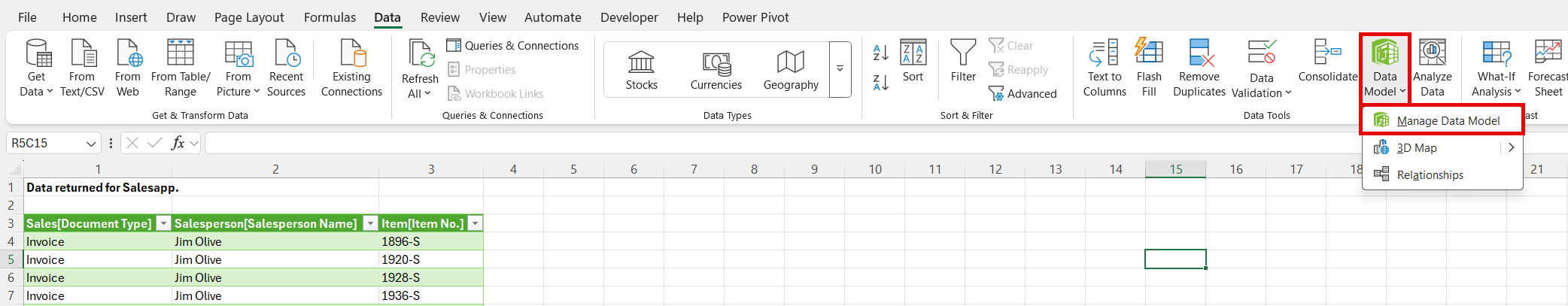Switch to the Help tab
This screenshot has width=1568, height=306.
pos(690,17)
